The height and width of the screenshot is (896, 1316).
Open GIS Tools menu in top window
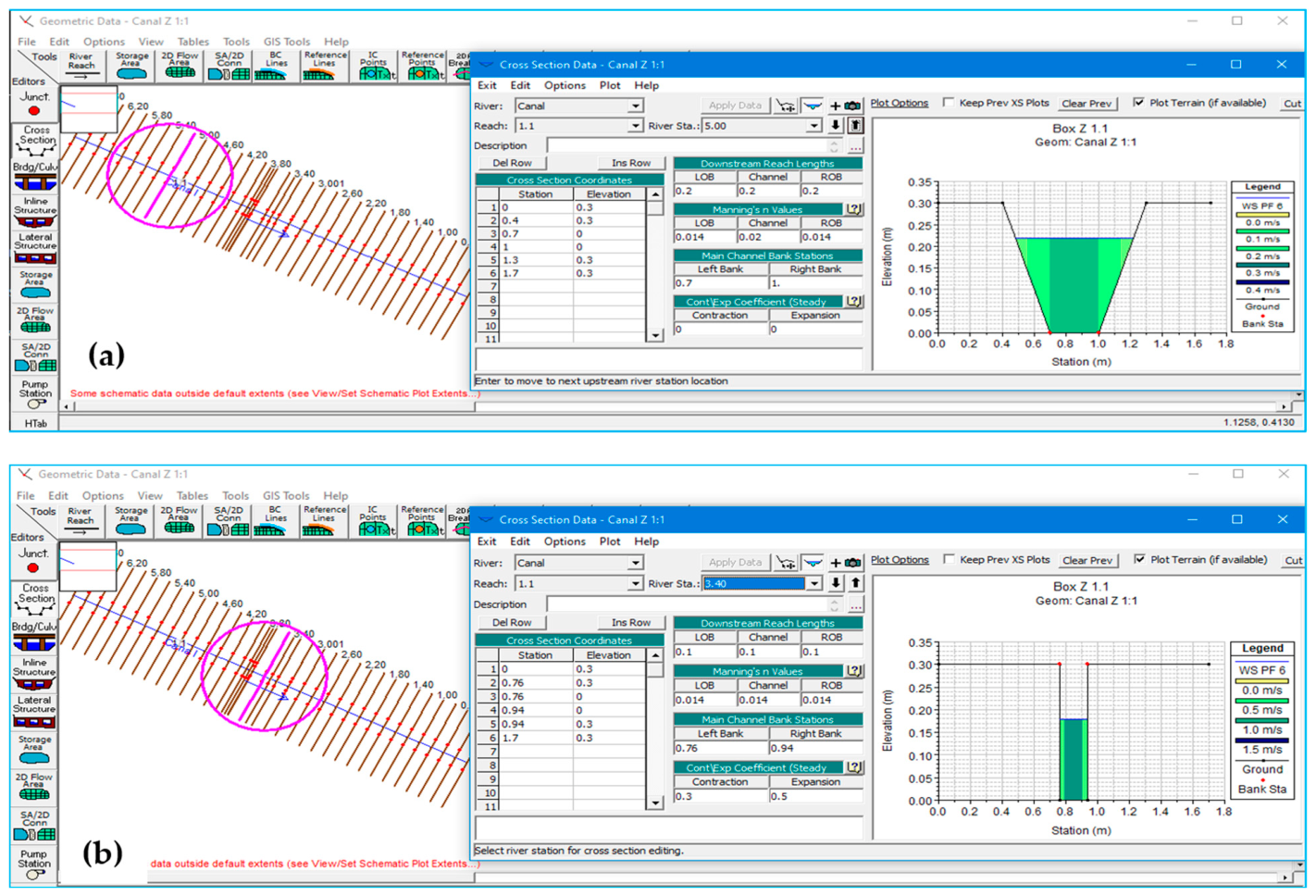tap(286, 42)
